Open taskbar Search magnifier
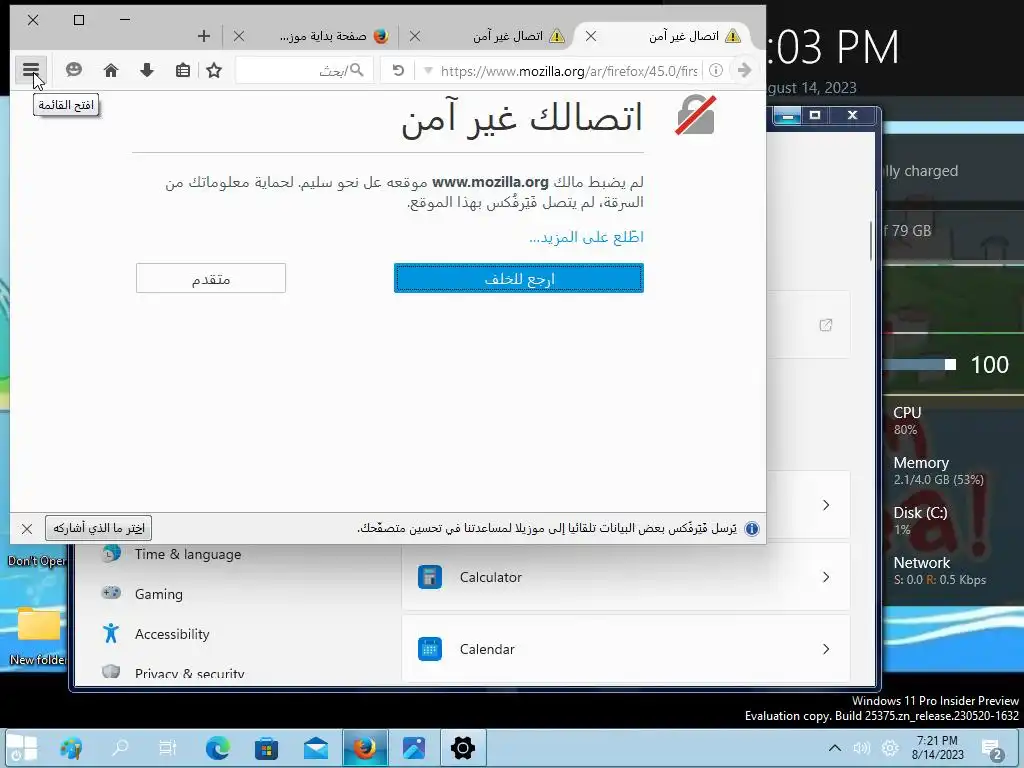The width and height of the screenshot is (1024, 768). click(120, 747)
